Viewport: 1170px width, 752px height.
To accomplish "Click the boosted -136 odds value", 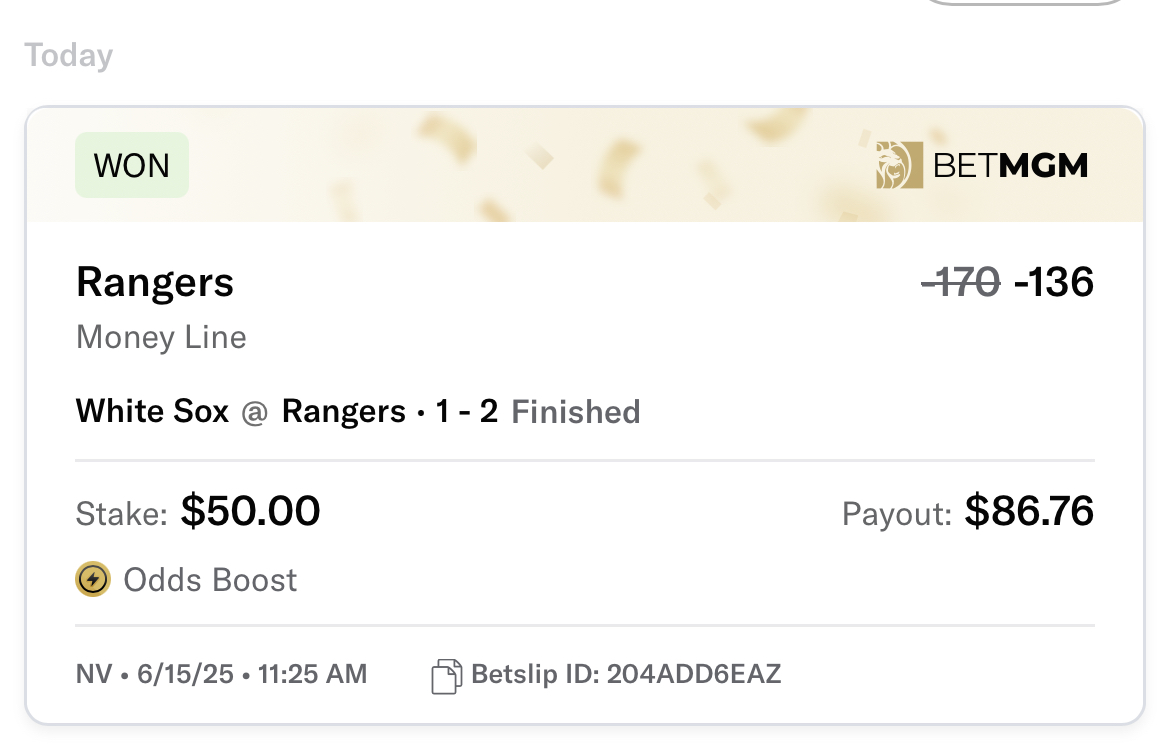I will click(x=1054, y=283).
